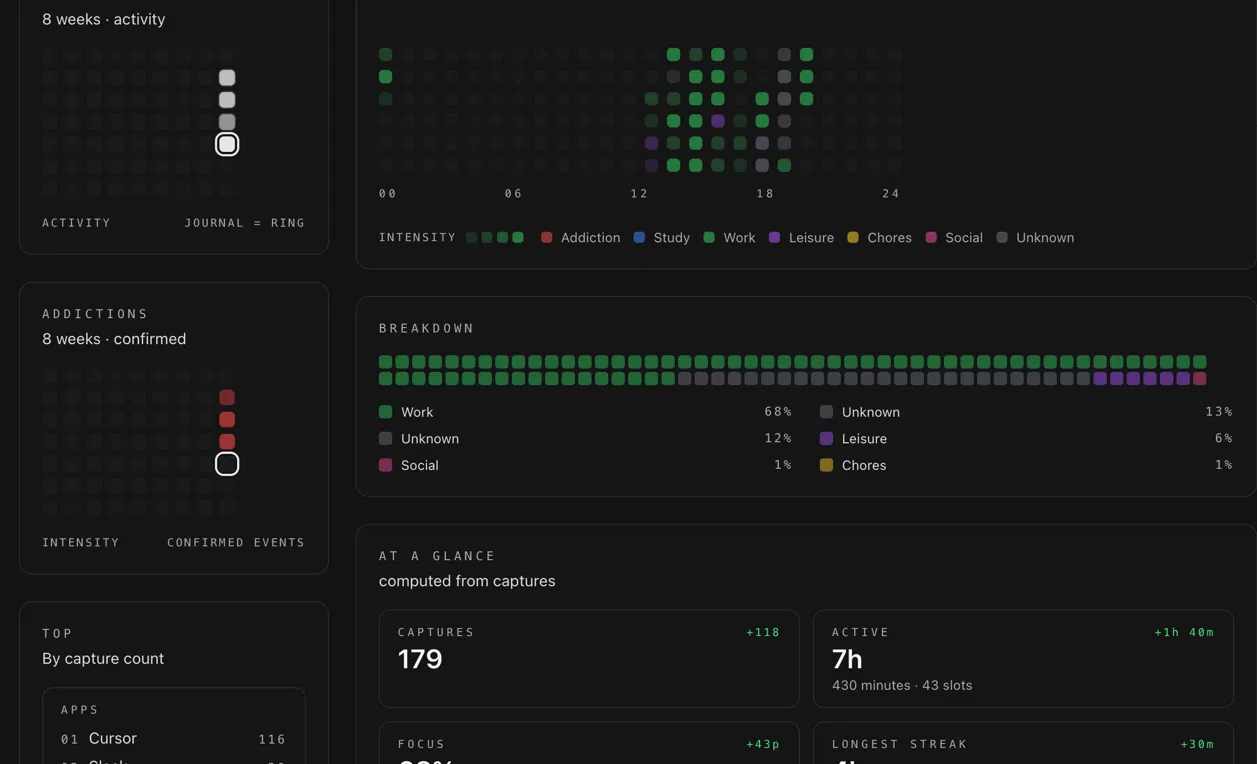Viewport: 1257px width, 764px height.
Task: Click the topmost light gray Activity heatmap cell
Action: 227,78
